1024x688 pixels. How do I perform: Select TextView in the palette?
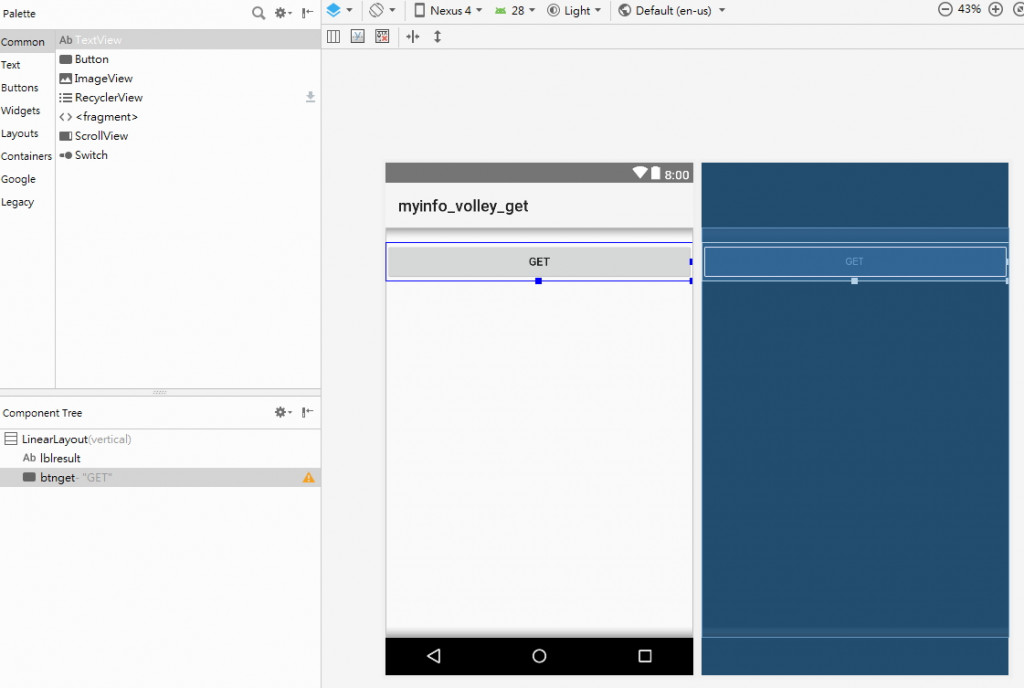click(x=188, y=40)
